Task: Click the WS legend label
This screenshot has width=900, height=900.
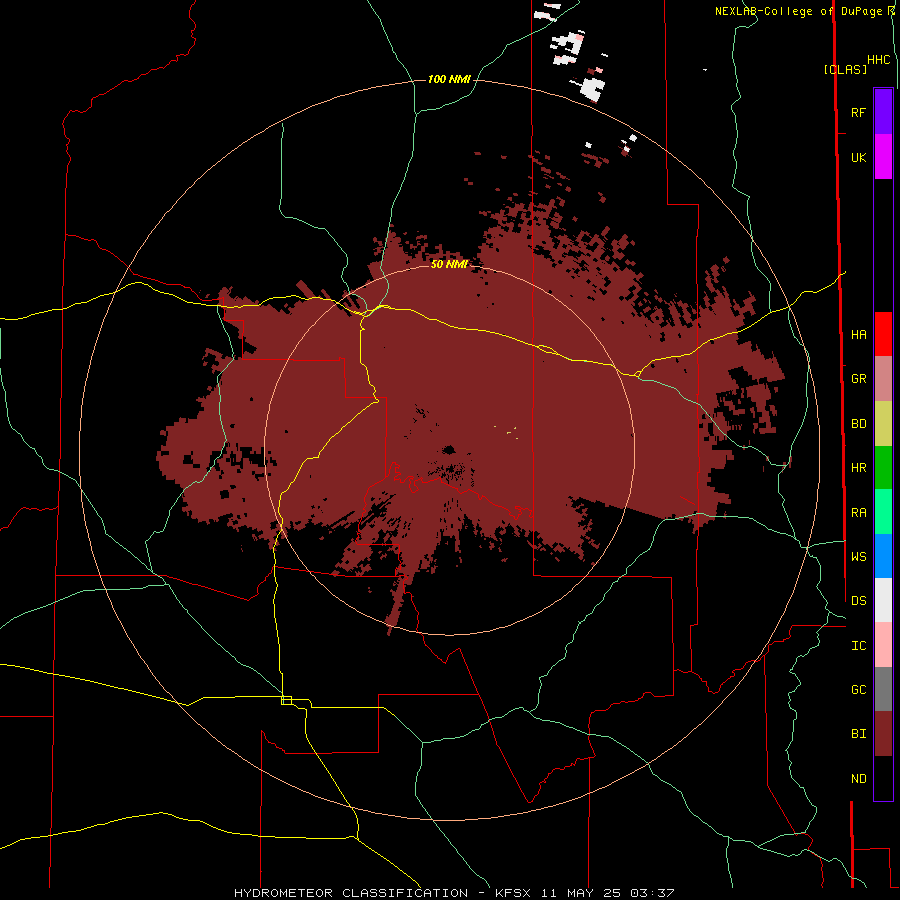Action: 858,556
